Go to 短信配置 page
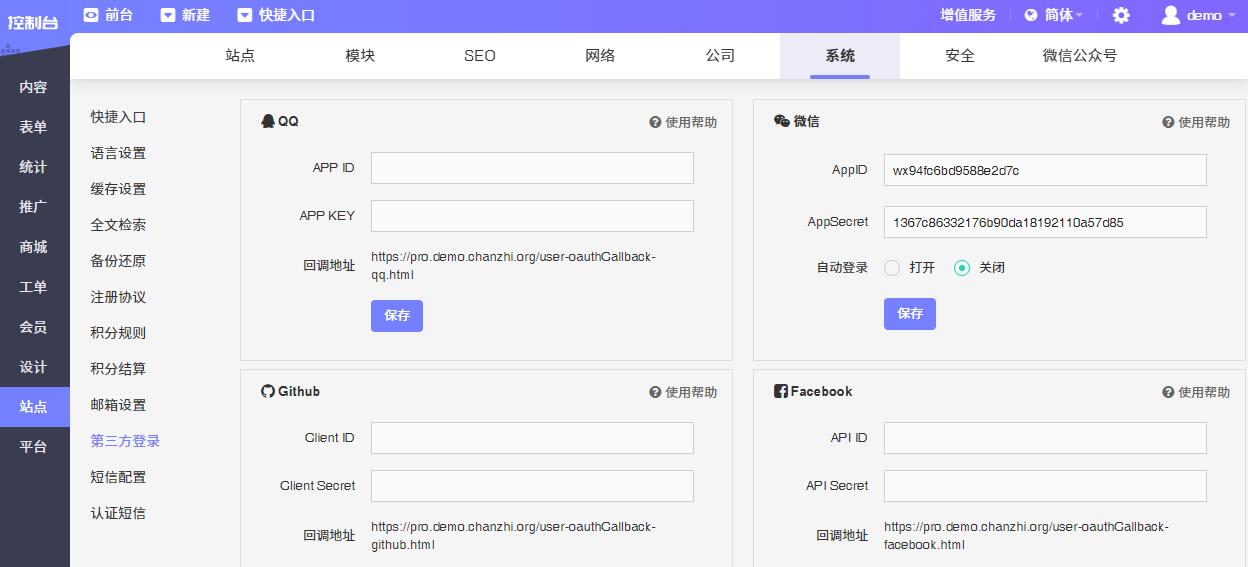This screenshot has width=1248, height=567. 118,477
